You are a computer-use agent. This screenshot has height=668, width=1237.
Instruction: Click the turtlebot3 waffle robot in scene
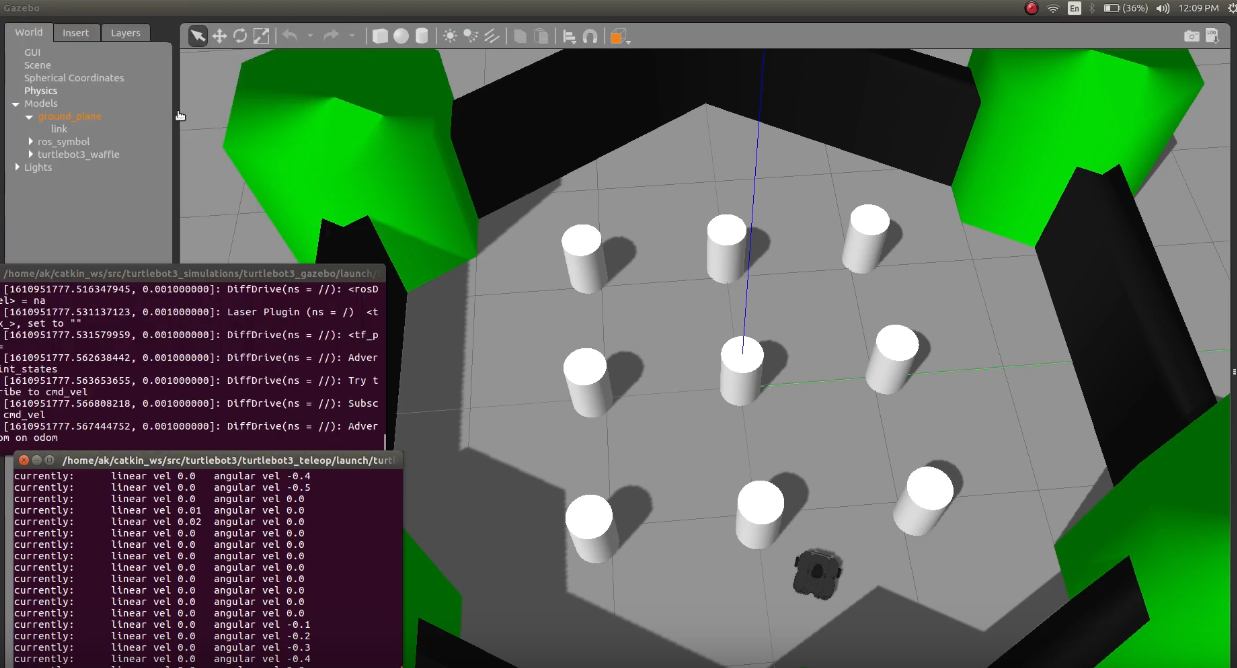[816, 574]
